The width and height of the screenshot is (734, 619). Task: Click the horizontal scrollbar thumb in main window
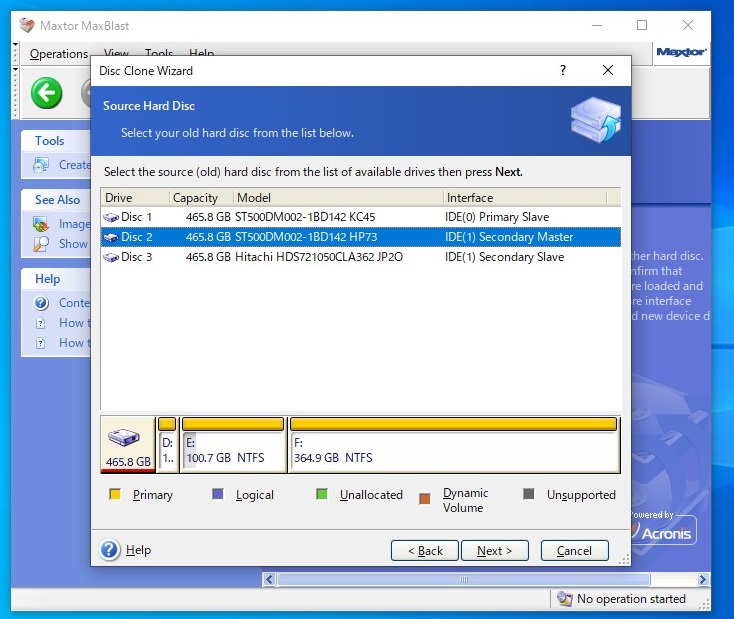click(x=463, y=580)
